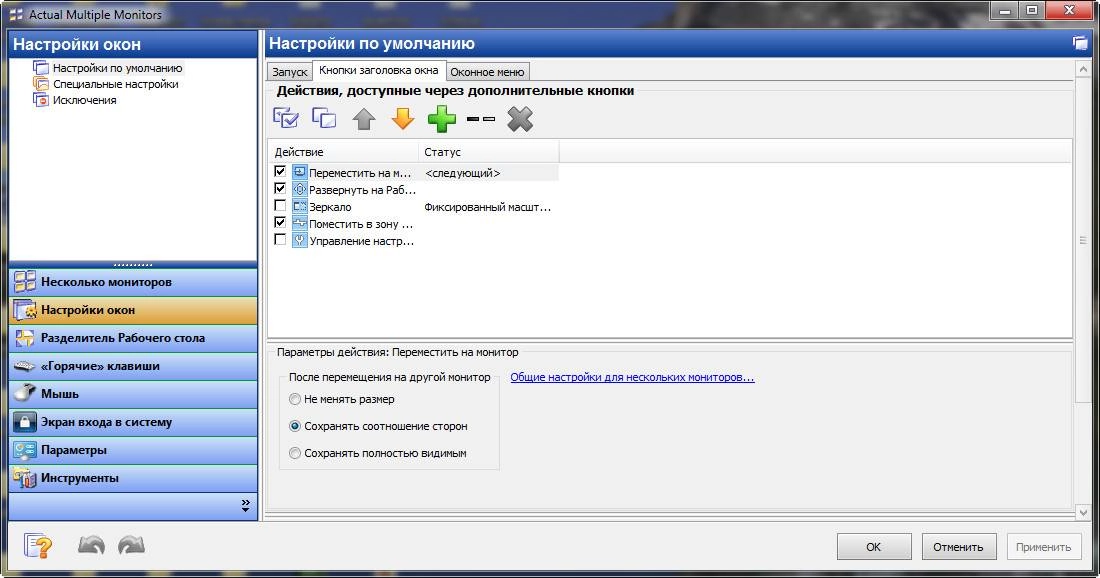This screenshot has height=578, width=1100.
Task: Click icon of Управление настр row
Action: pyautogui.click(x=300, y=241)
